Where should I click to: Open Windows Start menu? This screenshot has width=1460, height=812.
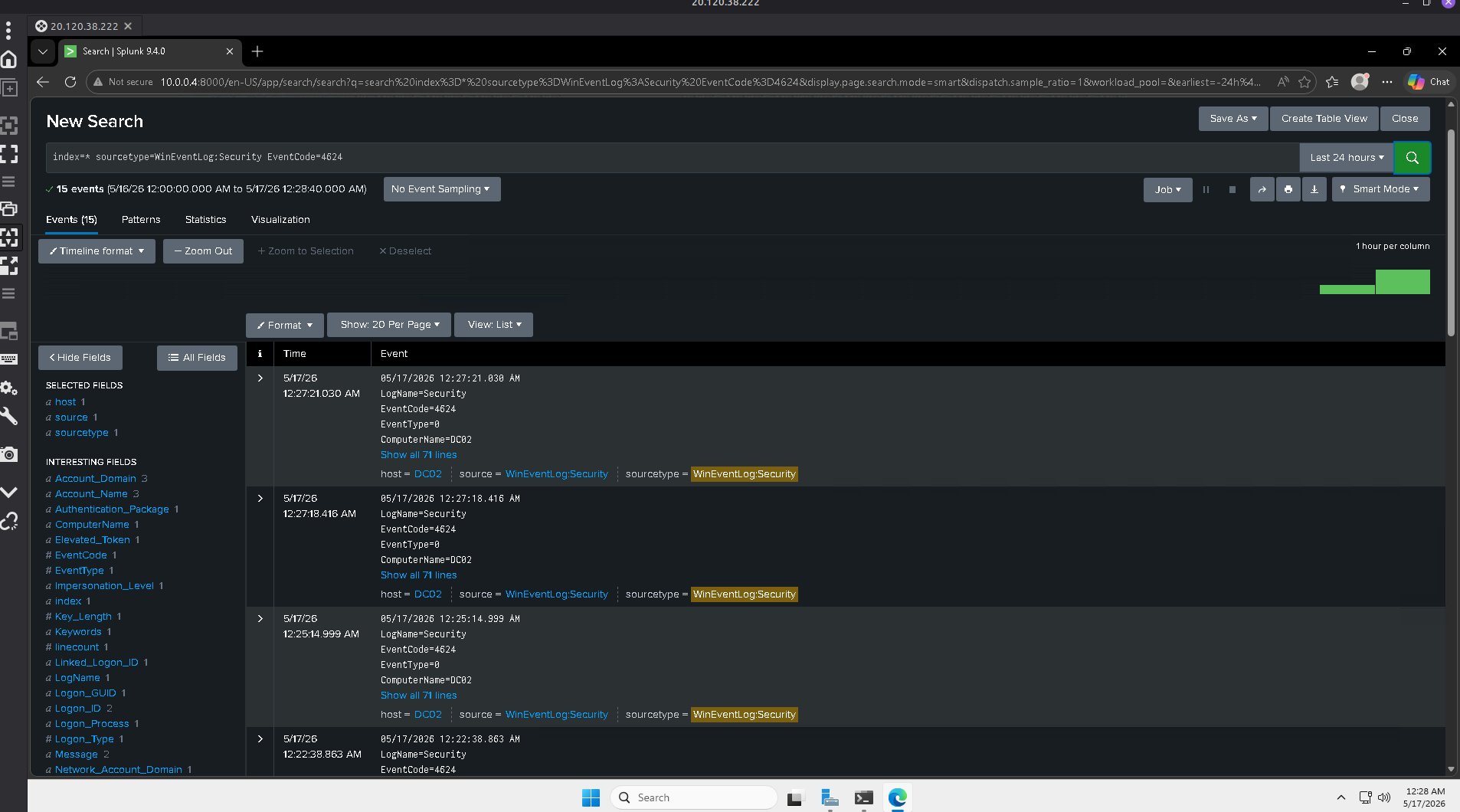coord(591,797)
